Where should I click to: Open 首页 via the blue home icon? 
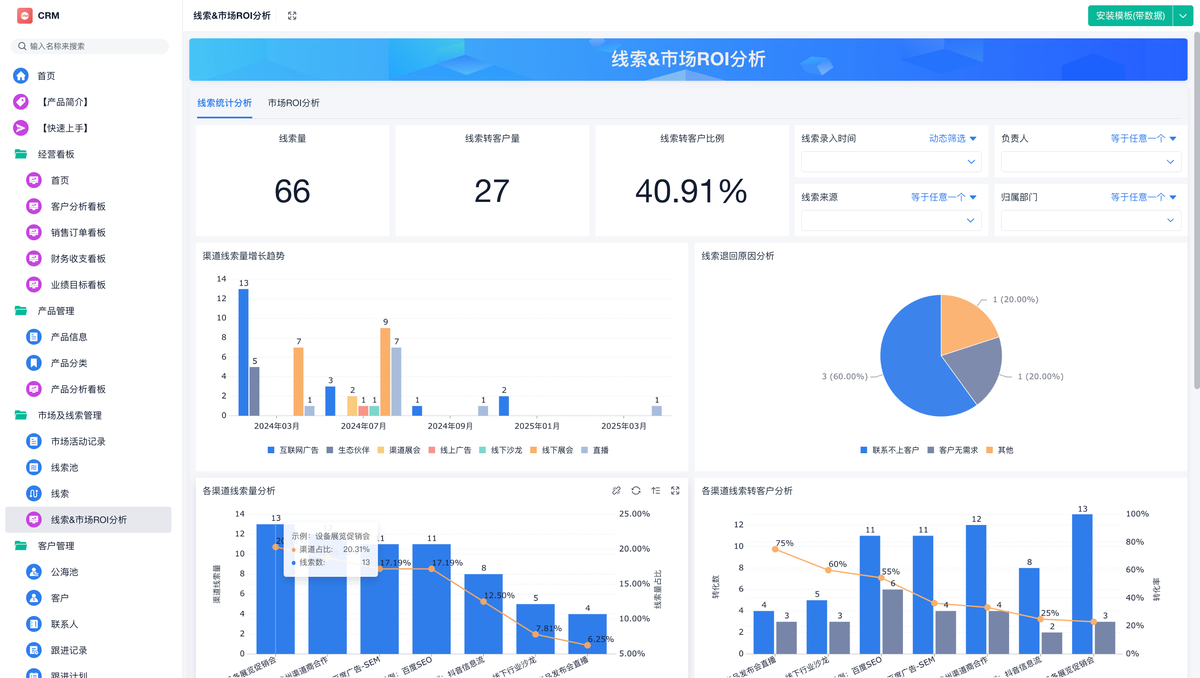pos(21,76)
